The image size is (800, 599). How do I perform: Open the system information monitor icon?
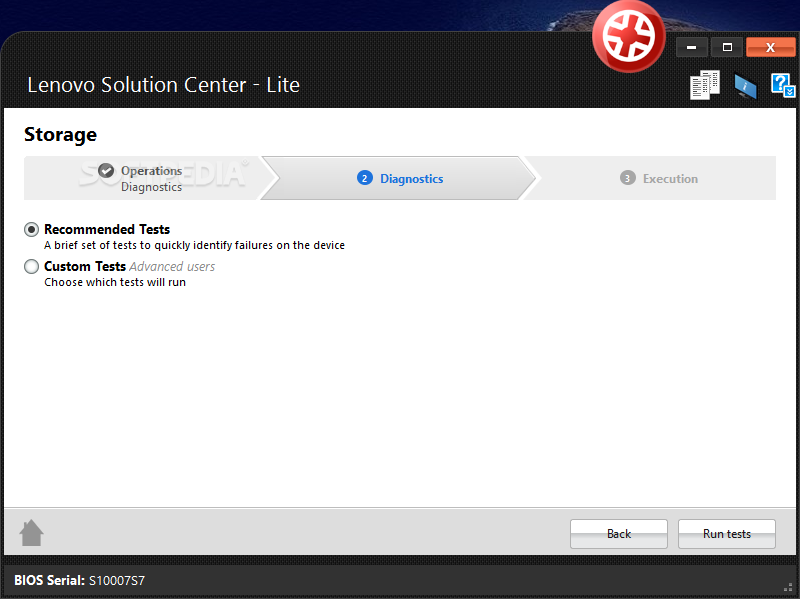745,86
